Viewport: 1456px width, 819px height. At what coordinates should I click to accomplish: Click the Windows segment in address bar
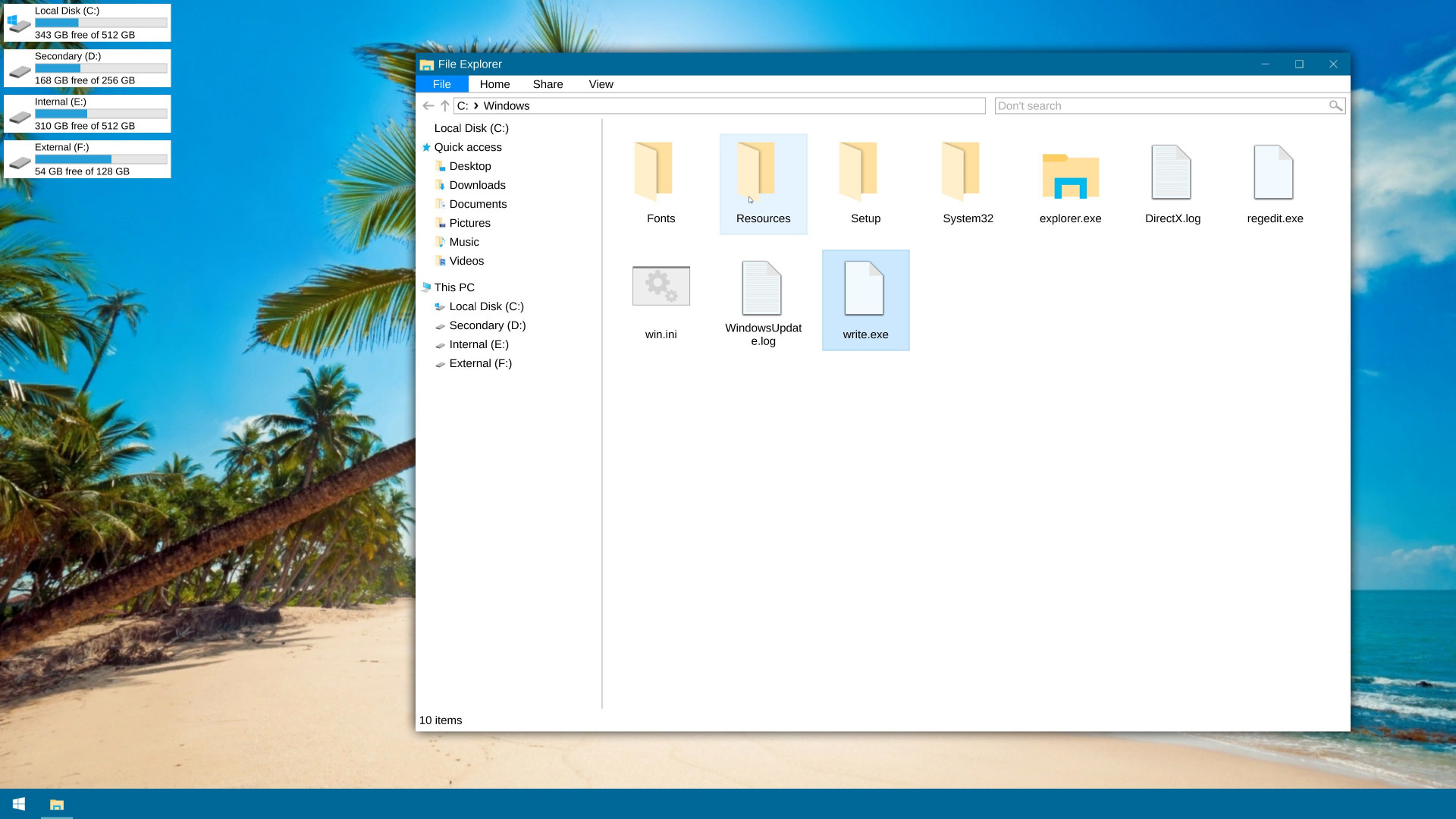tap(507, 106)
